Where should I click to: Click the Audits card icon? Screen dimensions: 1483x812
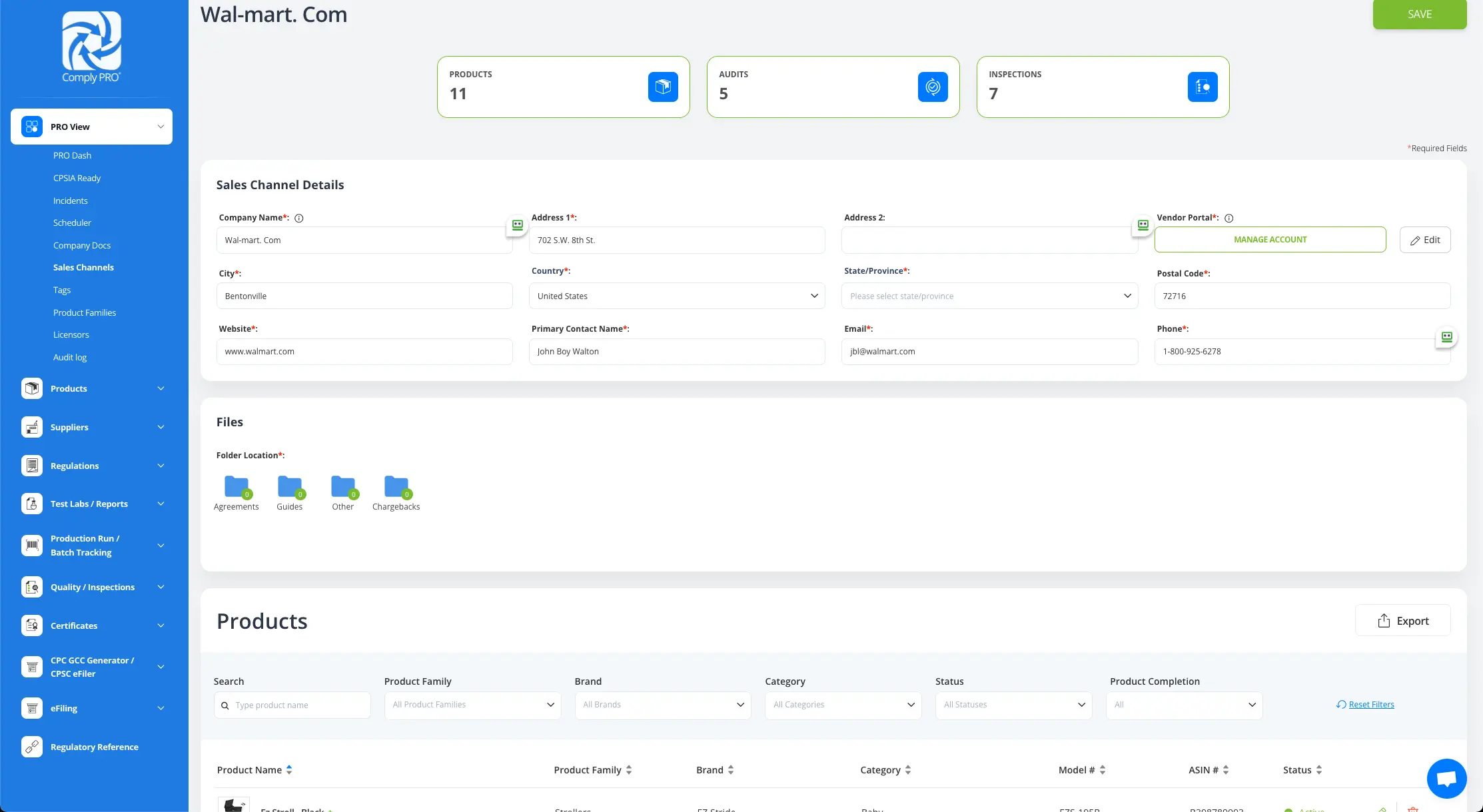click(932, 87)
